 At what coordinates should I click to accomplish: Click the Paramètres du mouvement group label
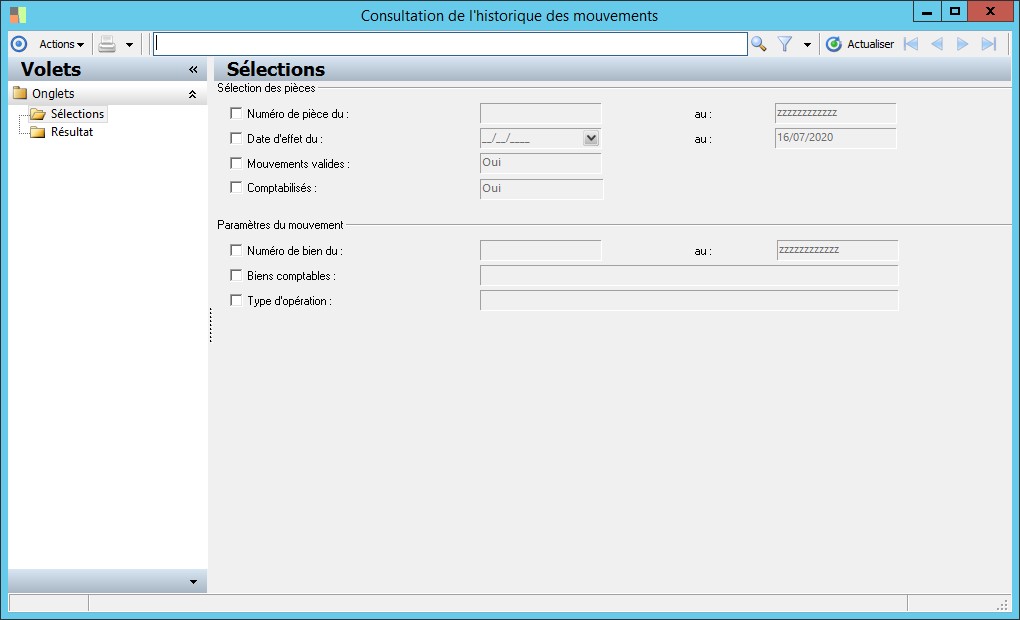click(x=280, y=225)
